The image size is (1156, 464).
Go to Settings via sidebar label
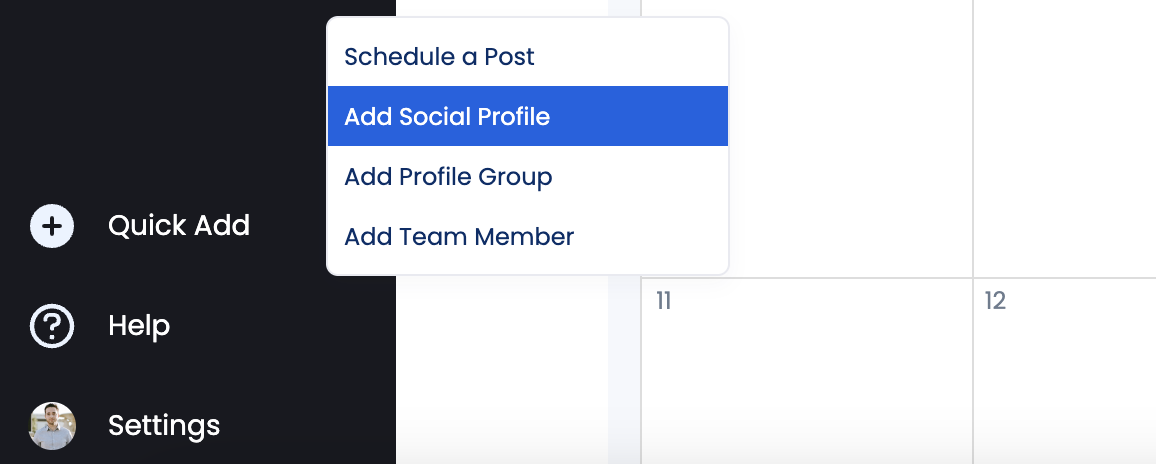164,426
